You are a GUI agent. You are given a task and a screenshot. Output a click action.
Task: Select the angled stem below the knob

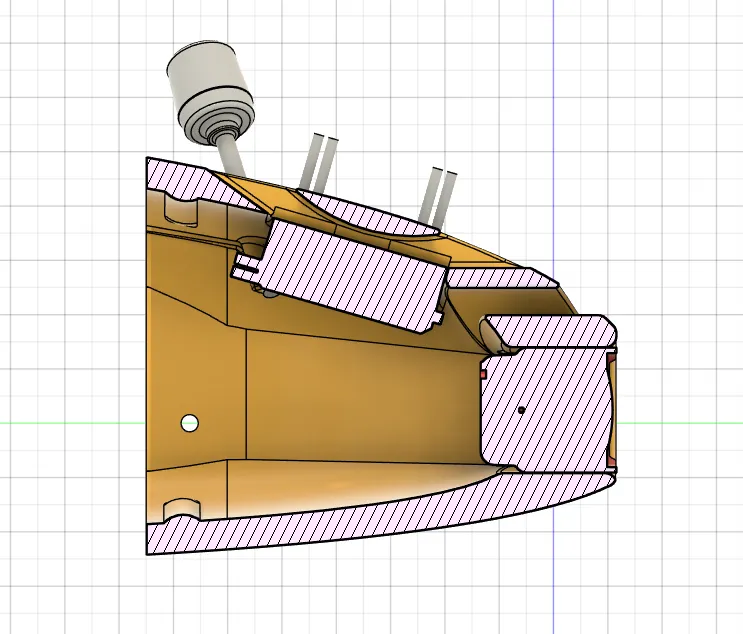coord(233,154)
